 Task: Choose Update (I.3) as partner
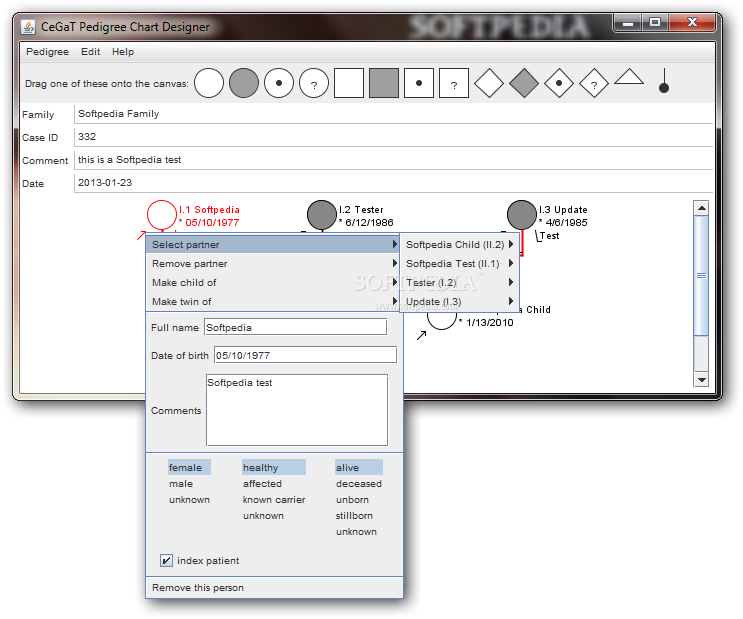pos(460,301)
